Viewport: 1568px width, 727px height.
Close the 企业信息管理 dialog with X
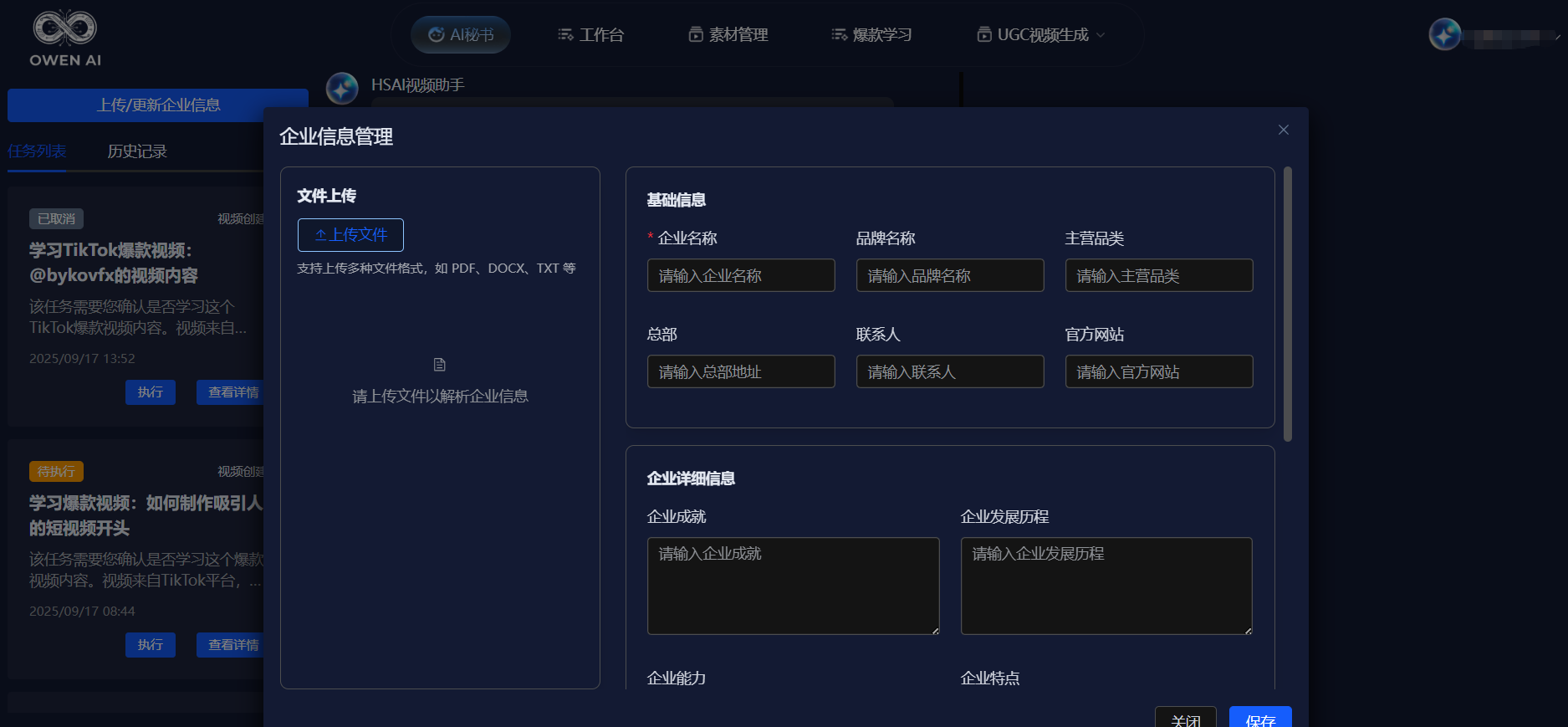pos(1283,130)
